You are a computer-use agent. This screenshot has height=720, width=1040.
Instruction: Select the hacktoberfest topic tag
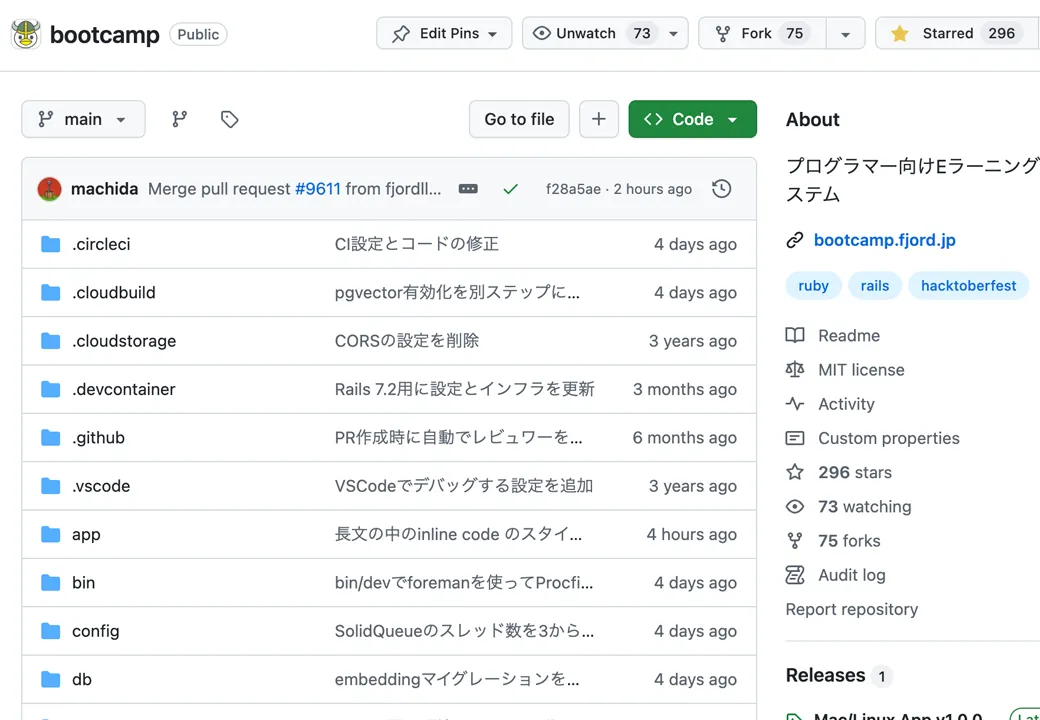tap(968, 286)
